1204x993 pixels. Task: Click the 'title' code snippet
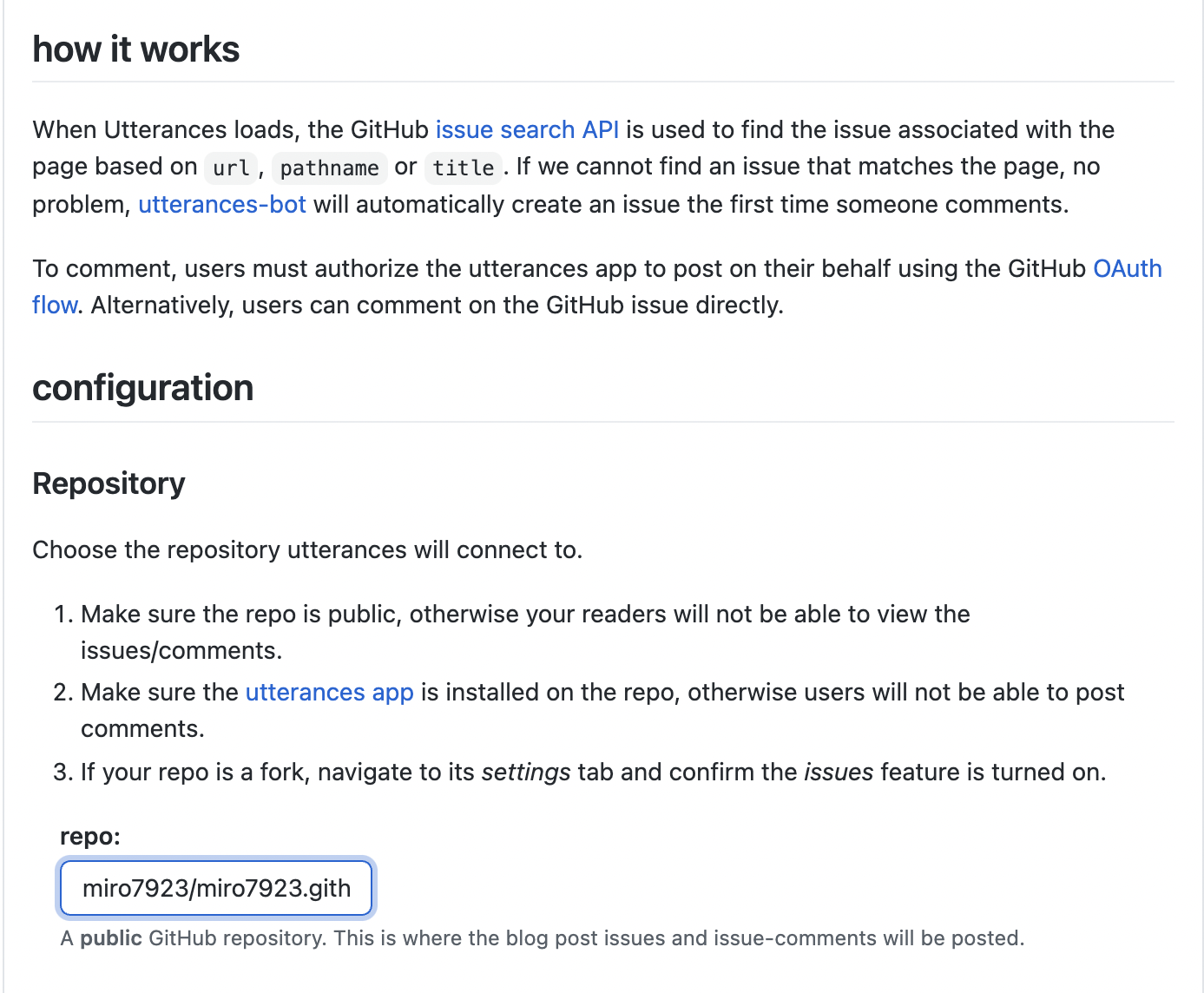coord(464,168)
